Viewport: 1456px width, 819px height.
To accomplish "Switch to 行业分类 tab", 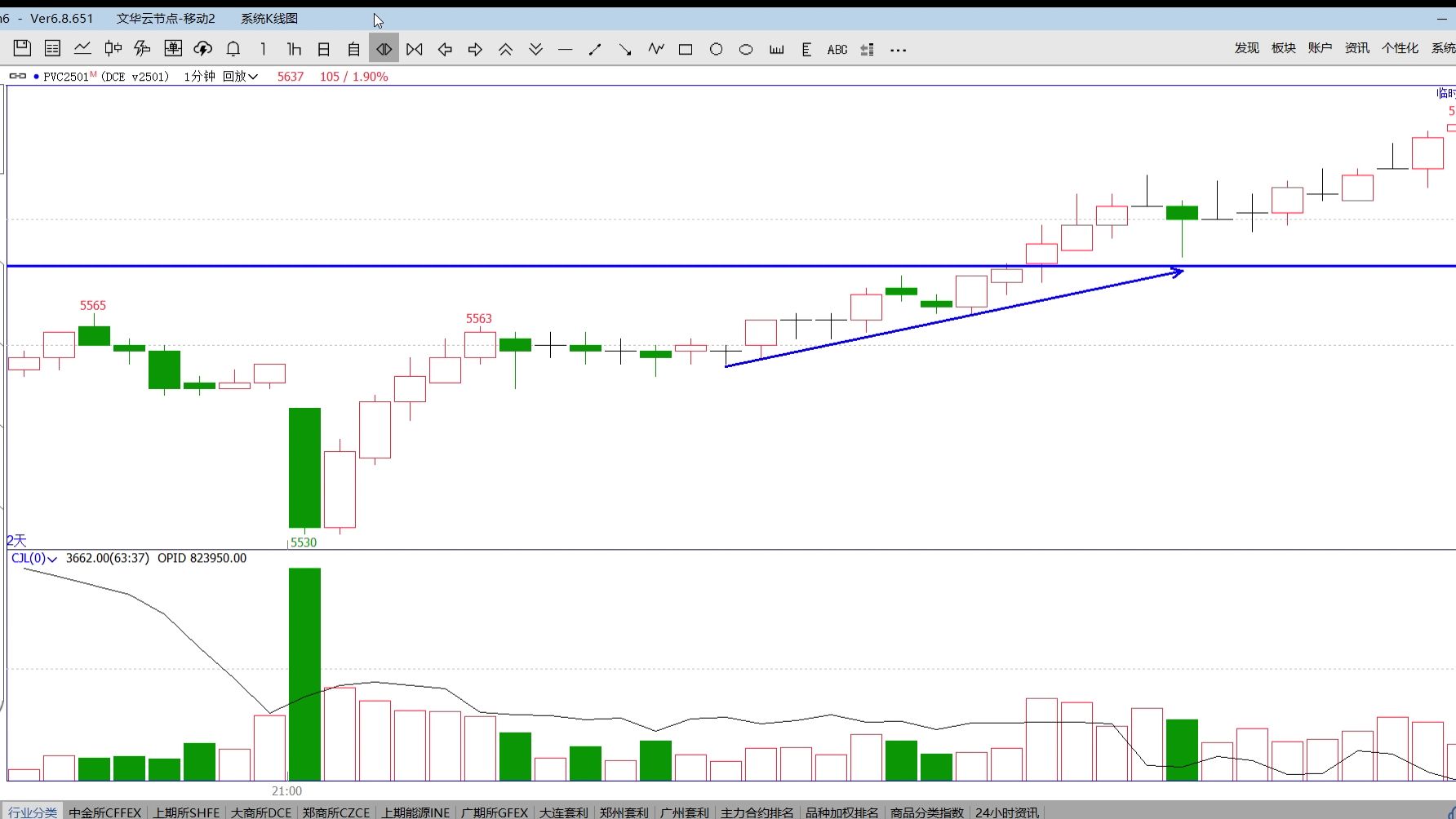I will coord(33,812).
